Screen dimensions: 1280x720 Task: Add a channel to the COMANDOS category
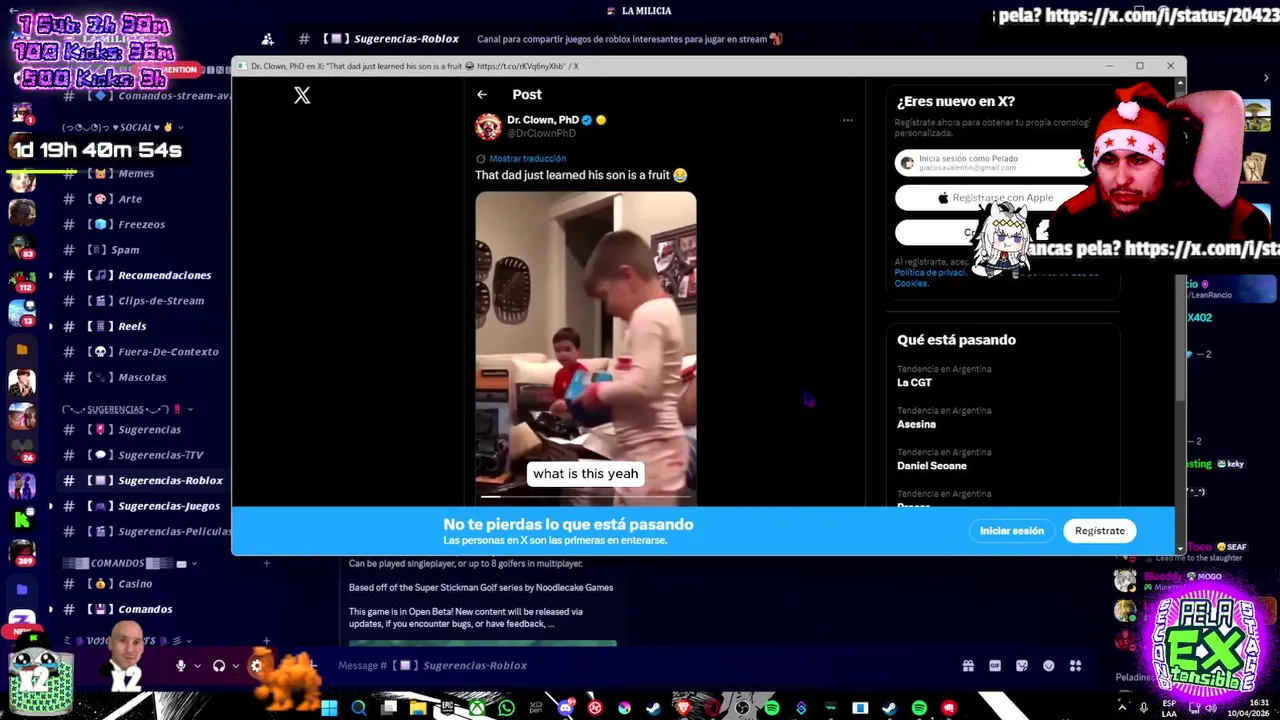click(x=267, y=563)
